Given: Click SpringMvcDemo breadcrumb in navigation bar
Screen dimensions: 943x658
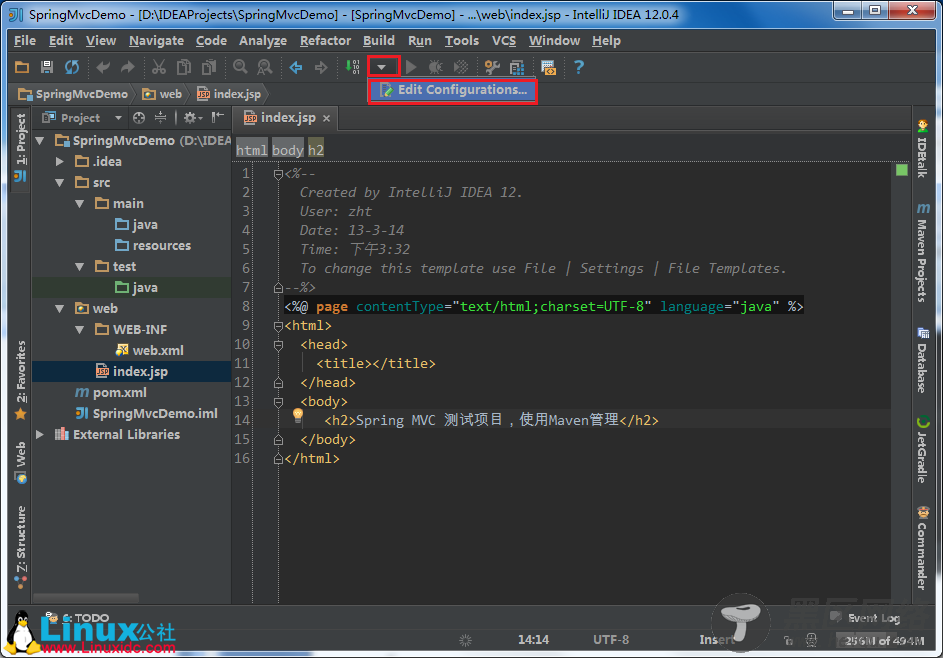Looking at the screenshot, I should pyautogui.click(x=73, y=94).
